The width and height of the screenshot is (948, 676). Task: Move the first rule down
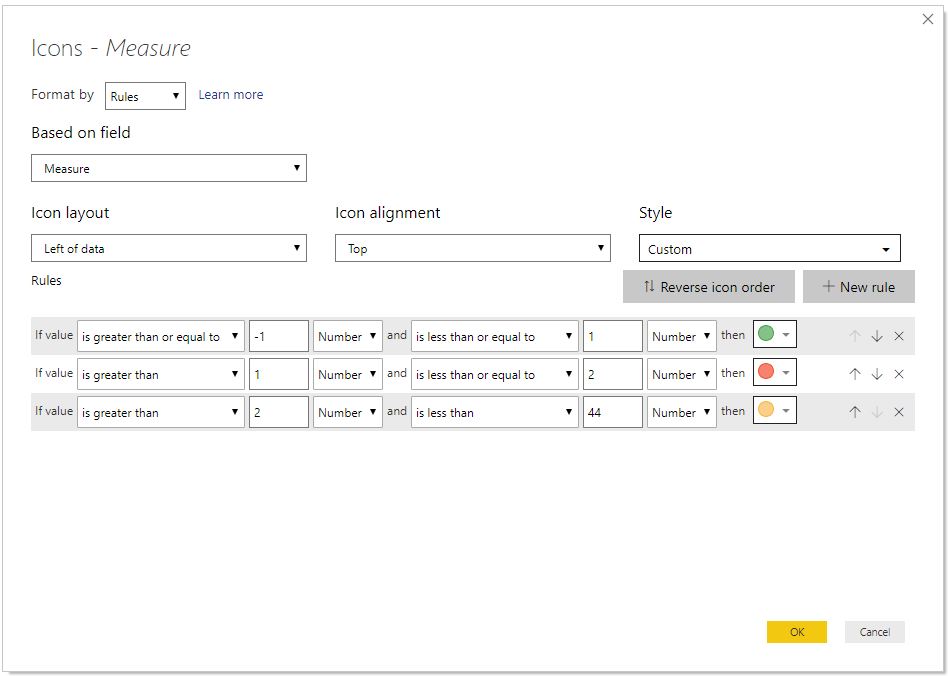[x=877, y=336]
